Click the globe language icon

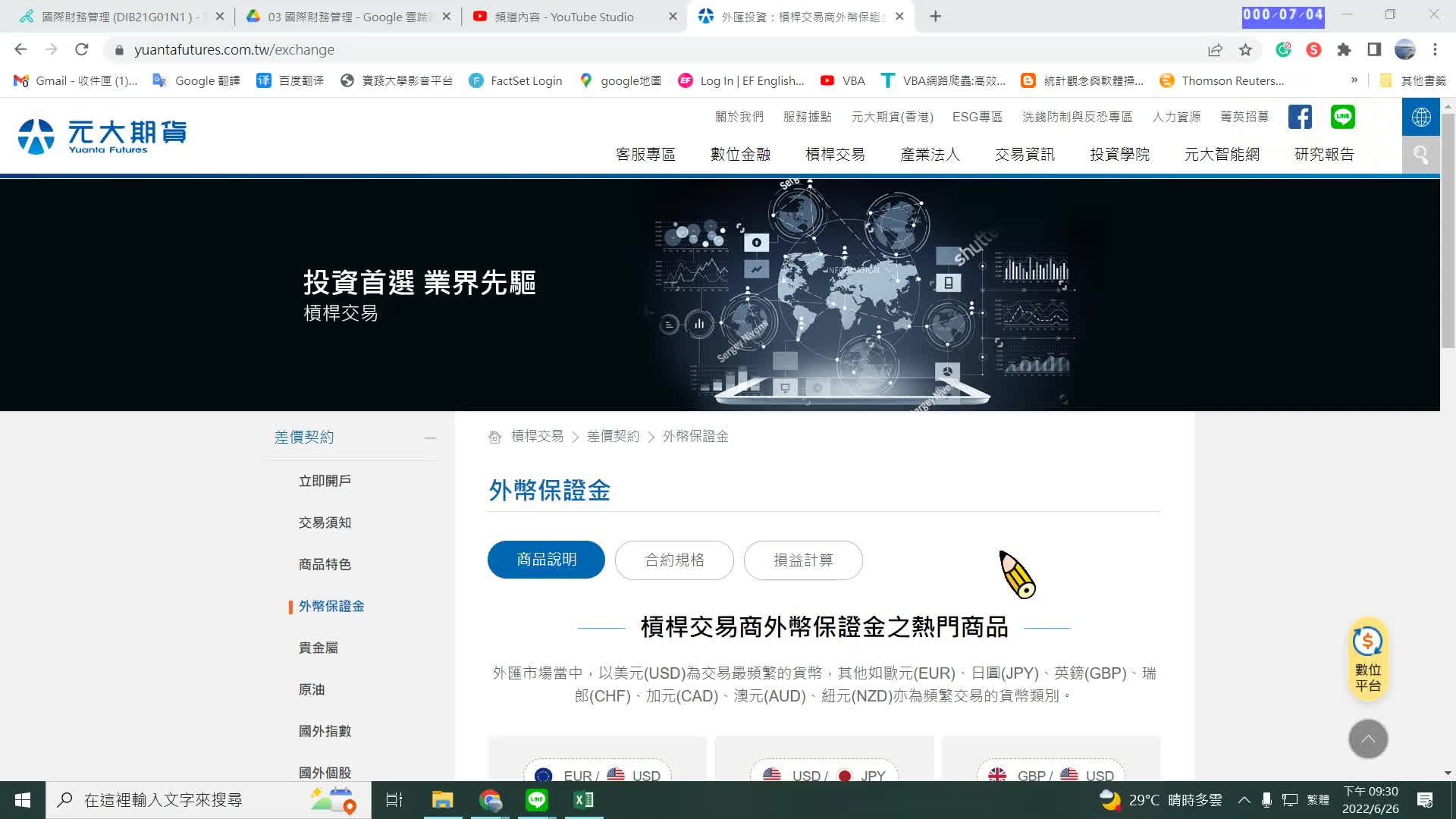1421,117
